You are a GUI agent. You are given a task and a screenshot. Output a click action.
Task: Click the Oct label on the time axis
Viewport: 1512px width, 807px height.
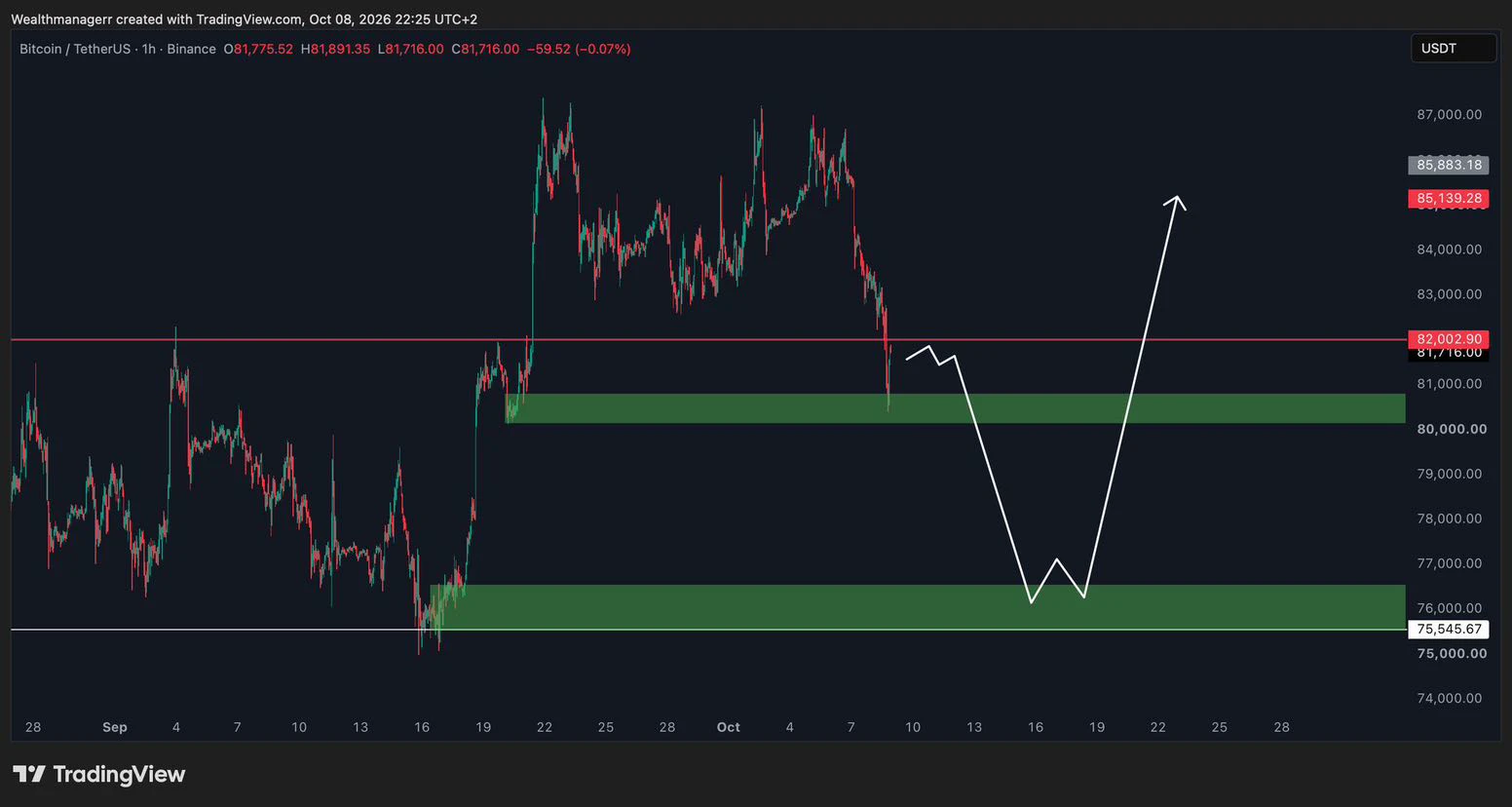[x=729, y=727]
